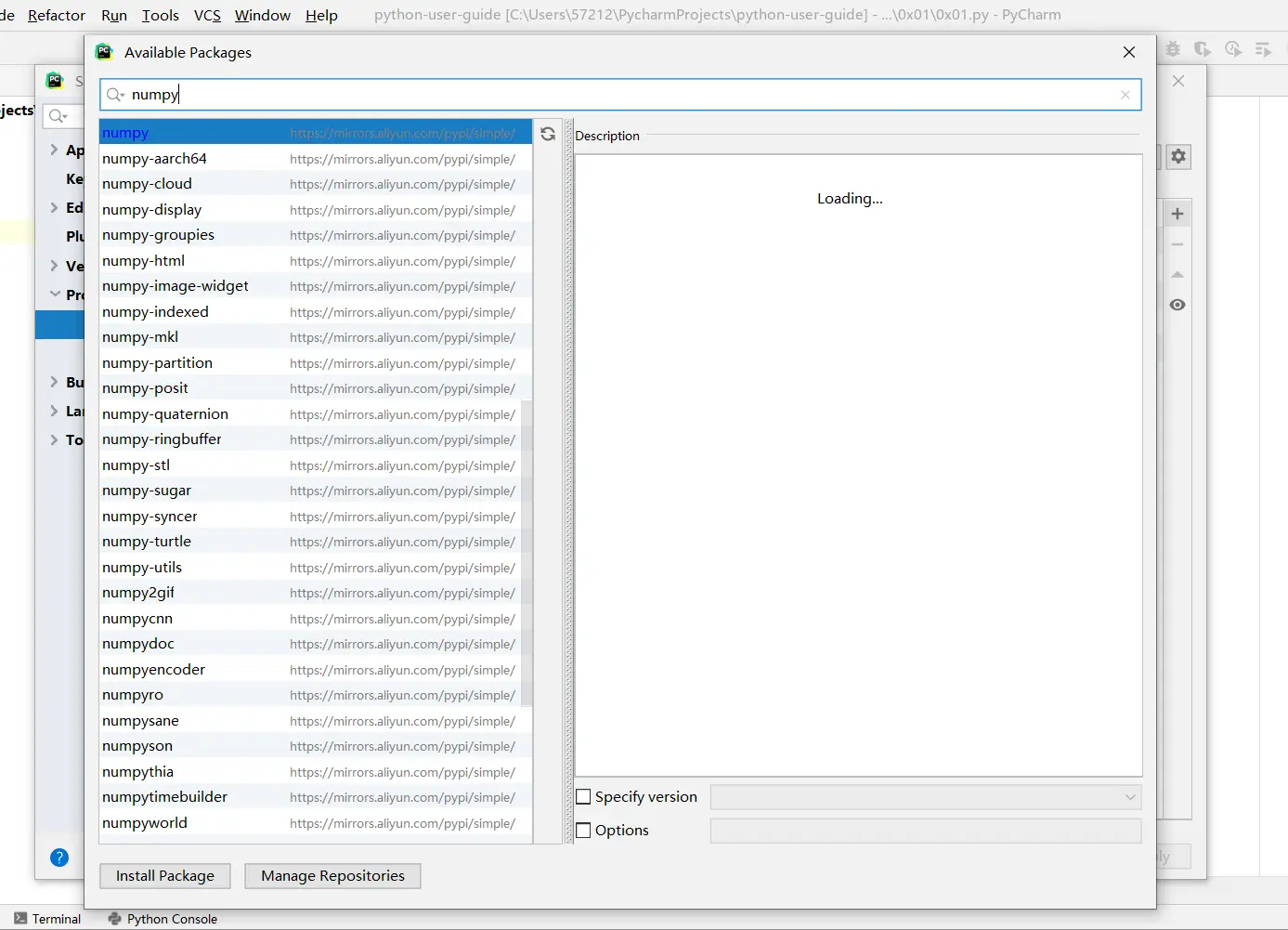Expand the Bu tree node in Settings
Viewport: 1288px width, 930px height.
(54, 382)
